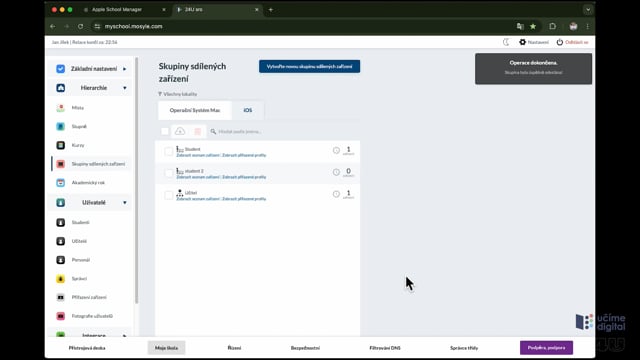The image size is (640, 360).
Task: Open the Stupně sidebar icon
Action: (x=60, y=127)
